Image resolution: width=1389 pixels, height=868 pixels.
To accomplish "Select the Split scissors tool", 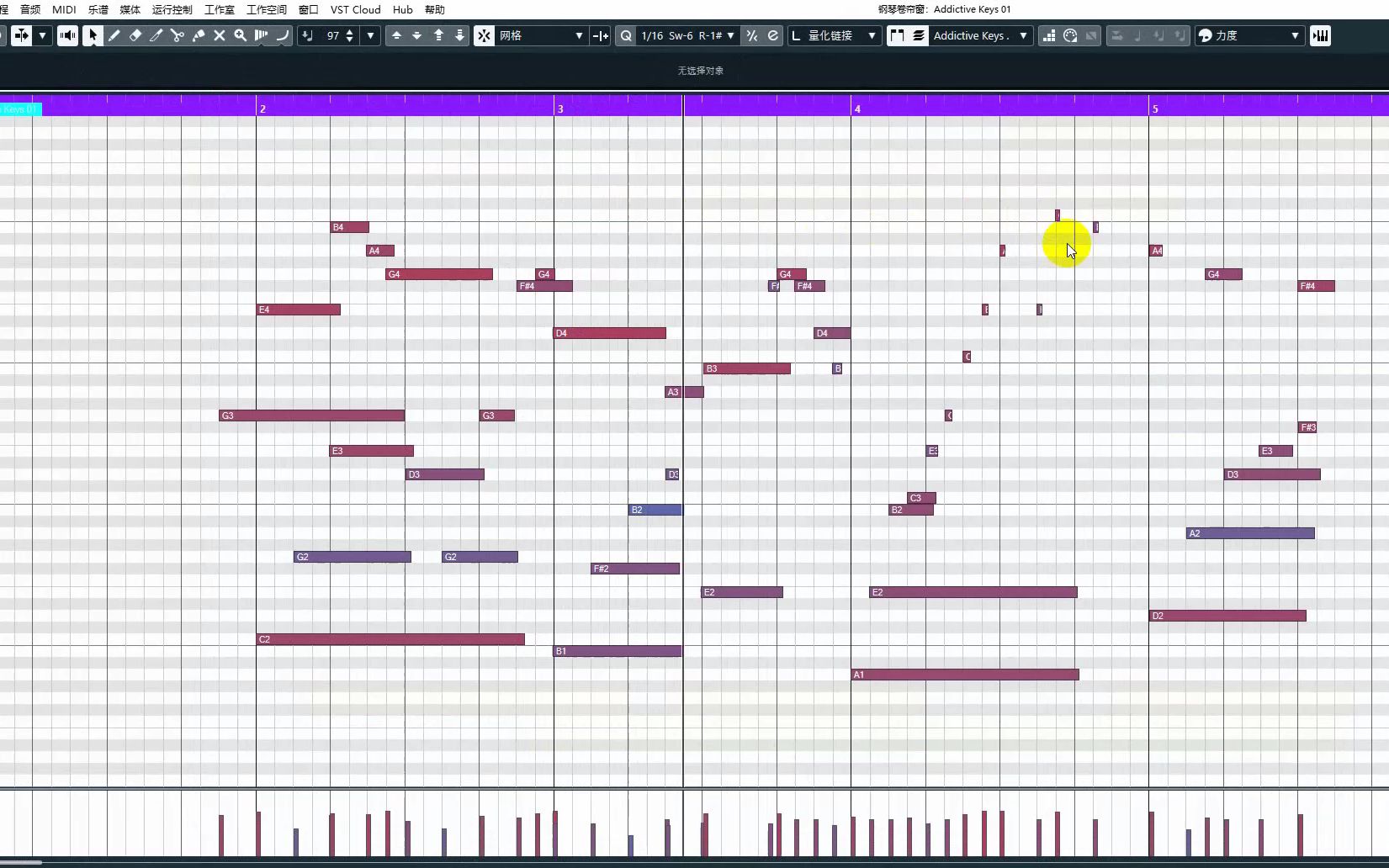I will click(177, 35).
